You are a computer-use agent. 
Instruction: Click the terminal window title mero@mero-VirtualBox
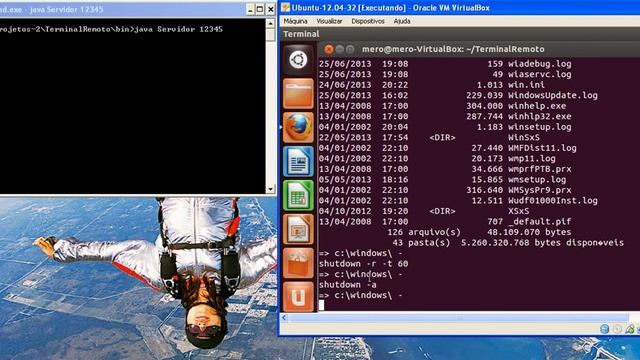click(x=453, y=49)
